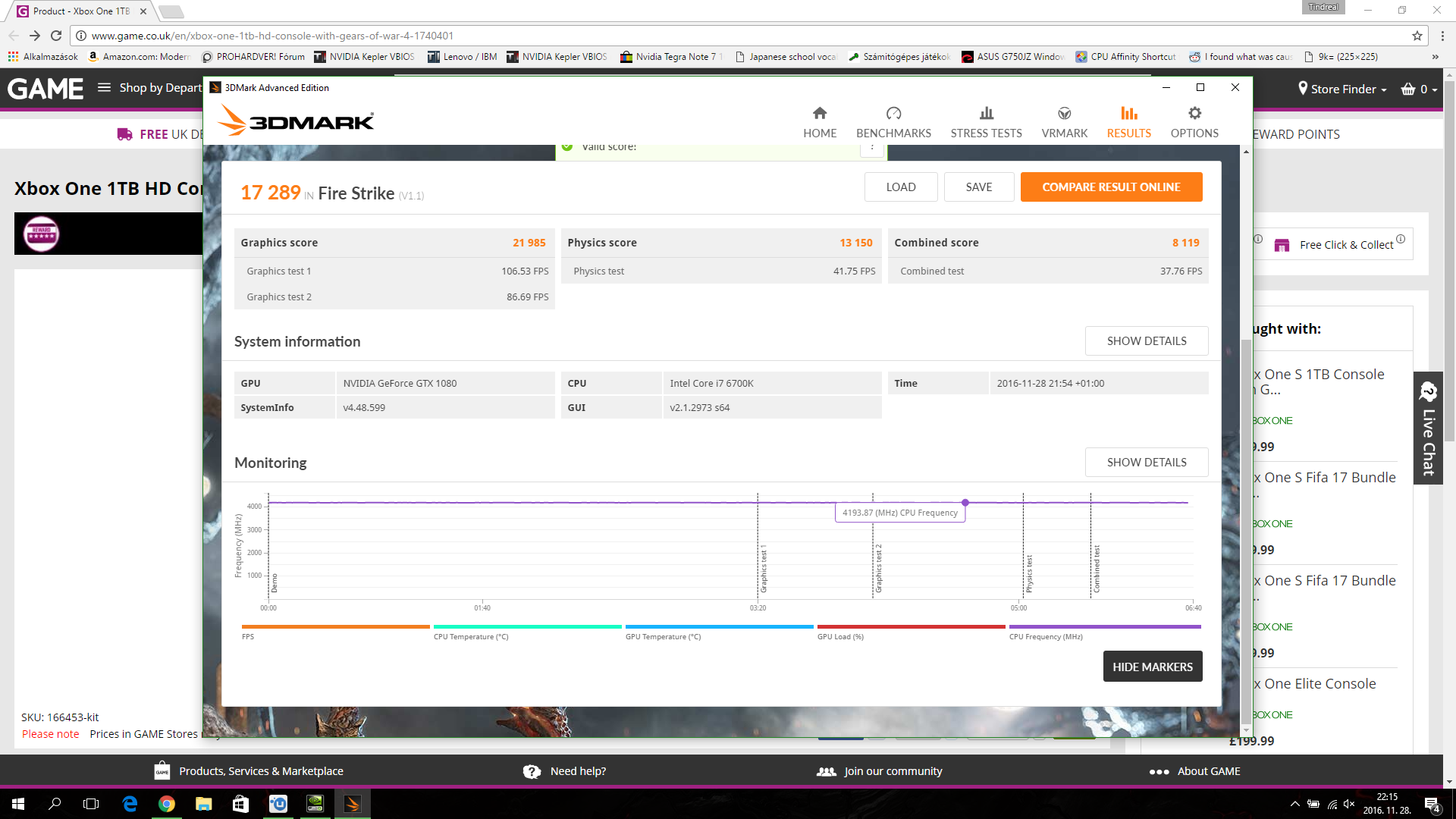Toggle the GPU Temperature legend line
The image size is (1456, 819).
click(x=719, y=632)
